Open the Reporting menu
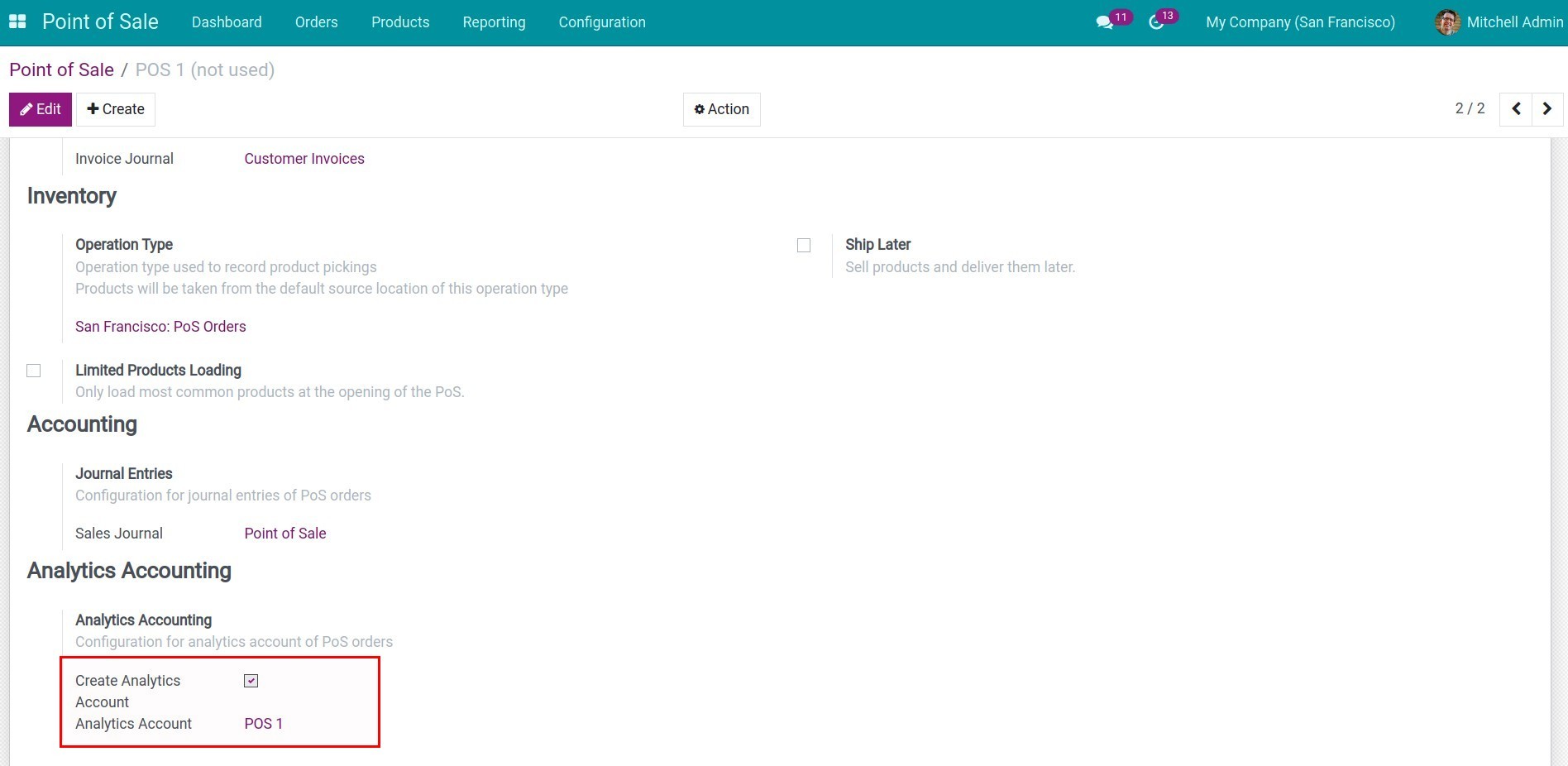 pos(494,22)
